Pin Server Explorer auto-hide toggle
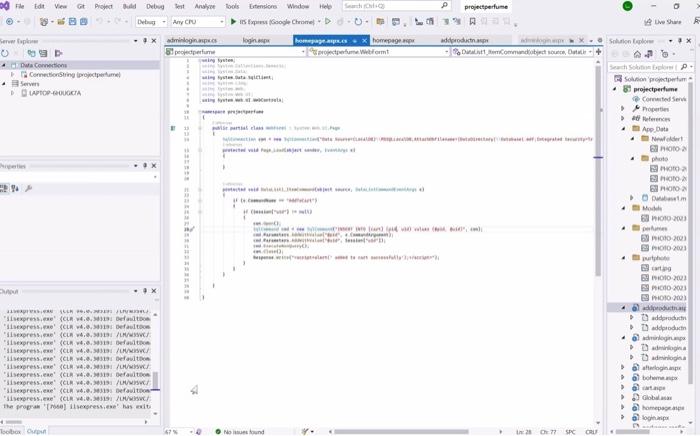 145,41
